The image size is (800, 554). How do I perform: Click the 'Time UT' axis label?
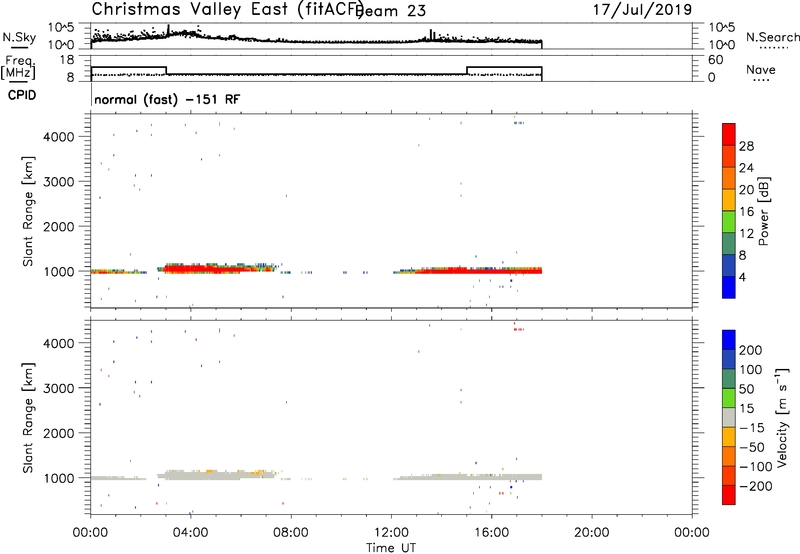pyautogui.click(x=391, y=548)
